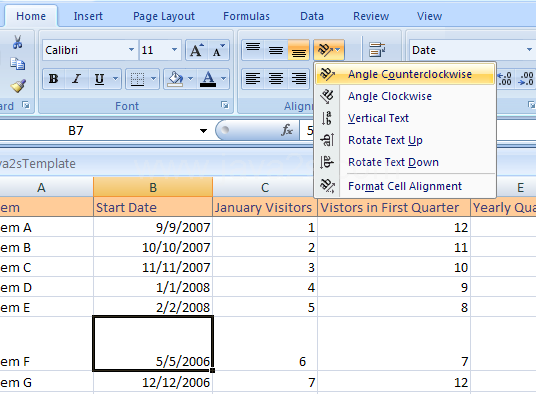
Task: Click cell with date 9/9/2007
Action: tap(153, 227)
